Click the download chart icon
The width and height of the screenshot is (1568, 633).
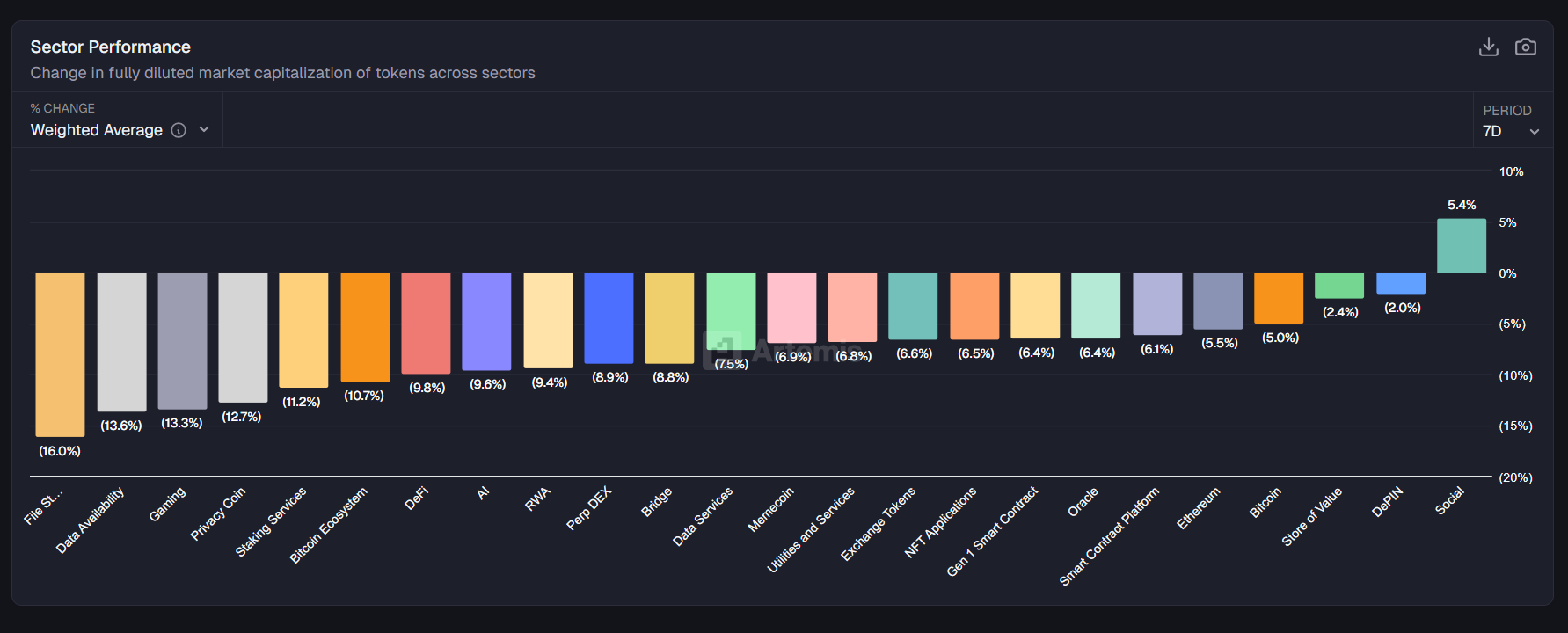(1488, 47)
